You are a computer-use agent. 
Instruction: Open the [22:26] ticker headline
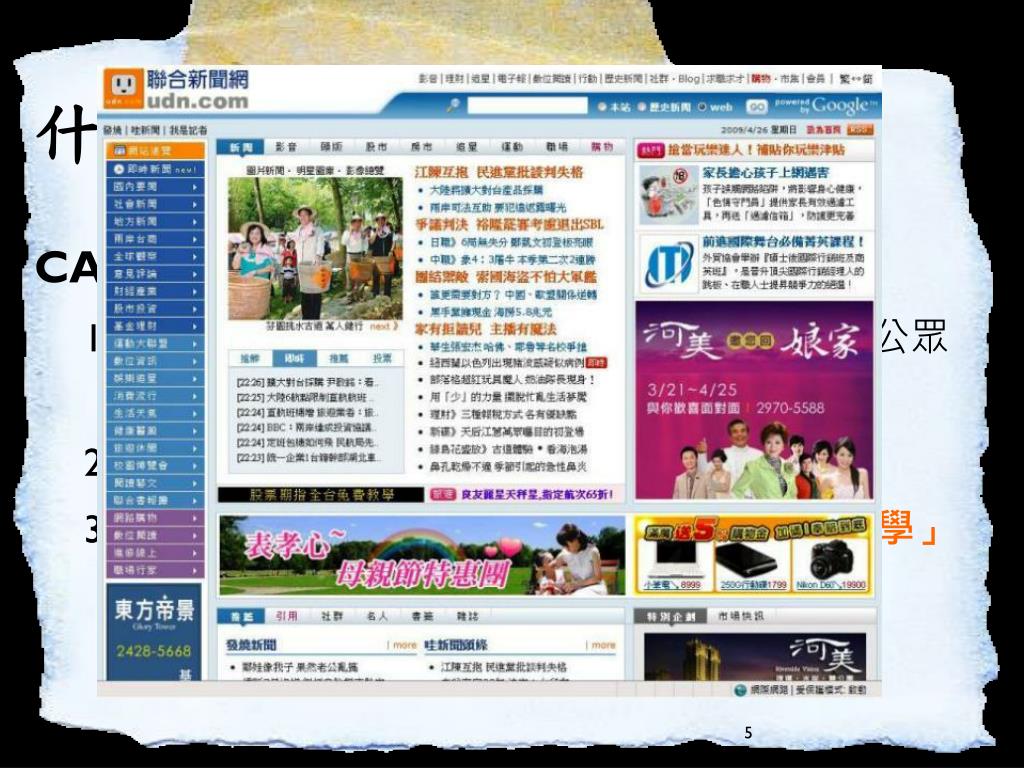pyautogui.click(x=307, y=383)
